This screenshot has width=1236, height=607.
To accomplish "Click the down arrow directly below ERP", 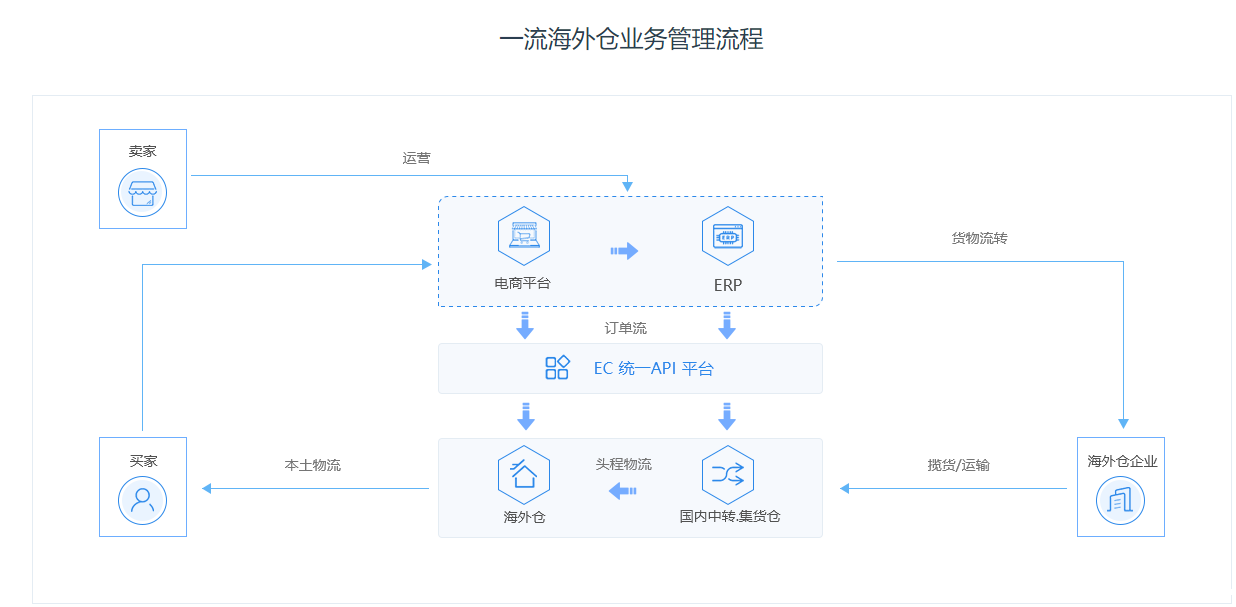I will click(727, 325).
